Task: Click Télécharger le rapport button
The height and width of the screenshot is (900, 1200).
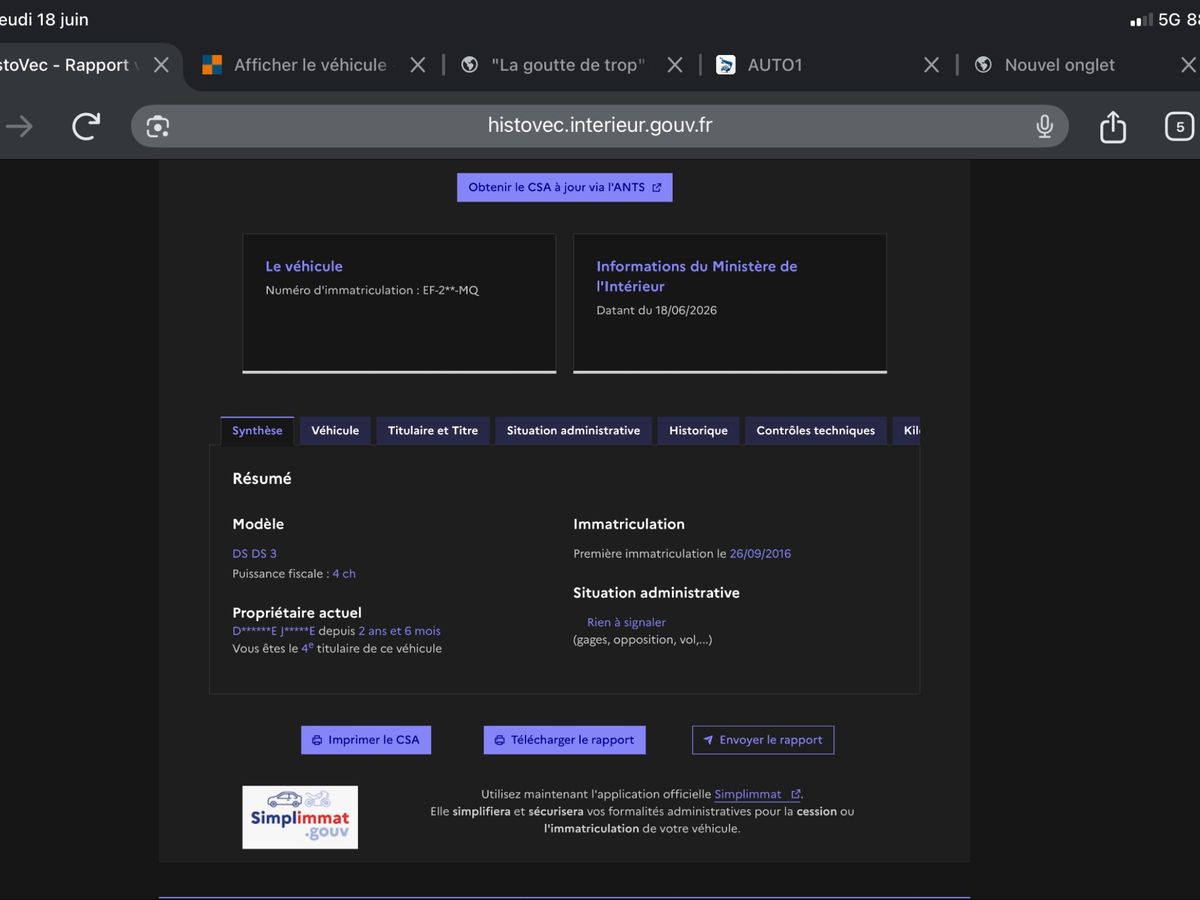Action: (x=565, y=740)
